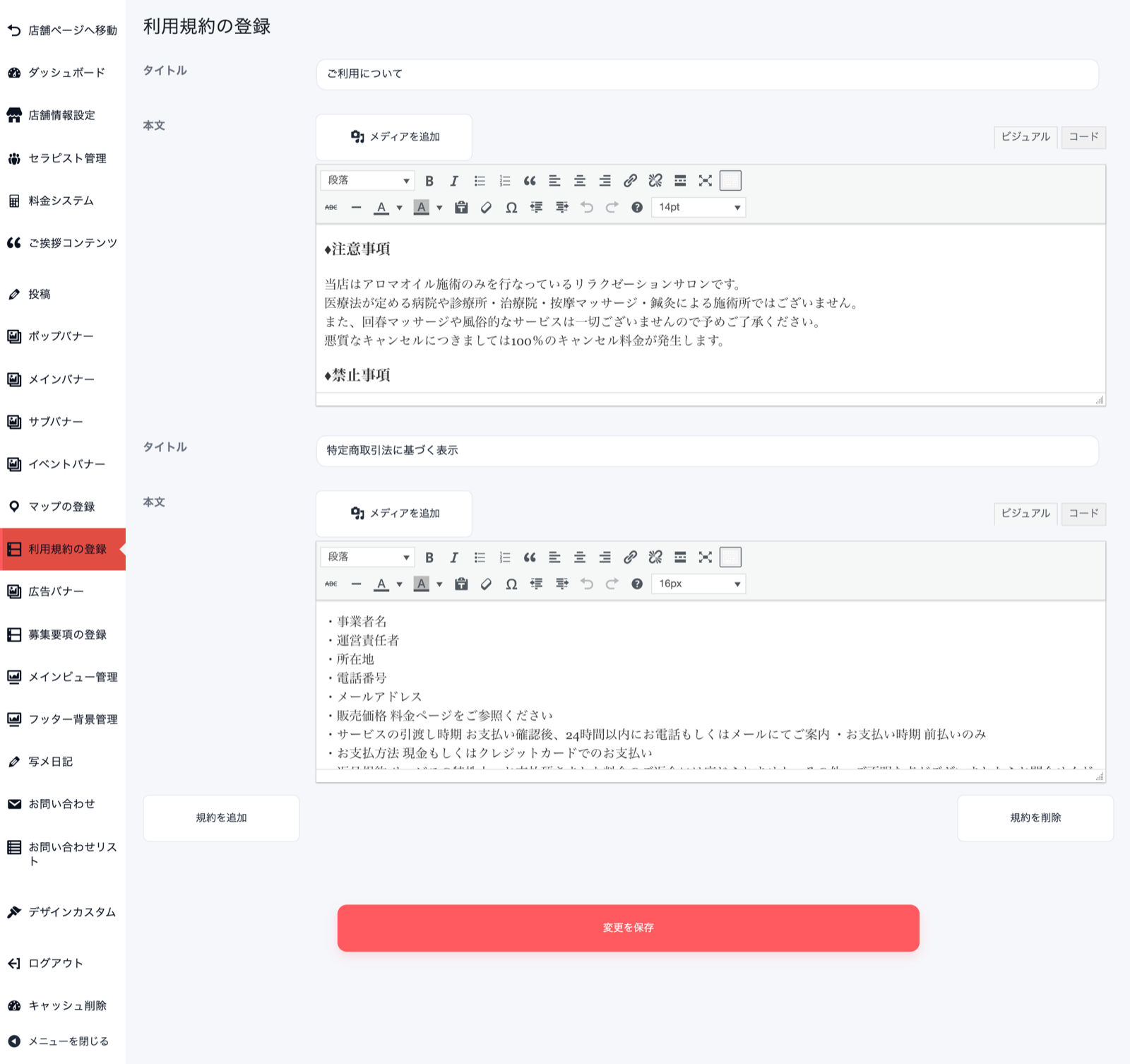Switch second editor to コード tab
The height and width of the screenshot is (1064, 1130).
[x=1083, y=514]
